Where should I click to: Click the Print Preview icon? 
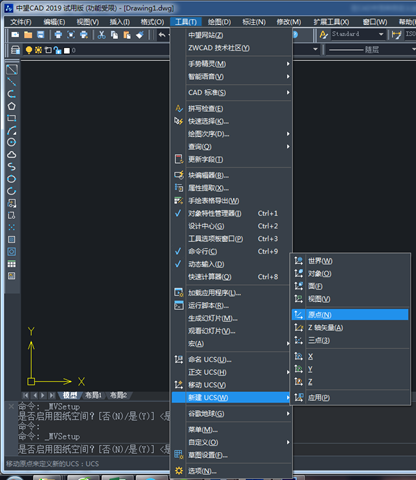pyautogui.click(x=71, y=34)
